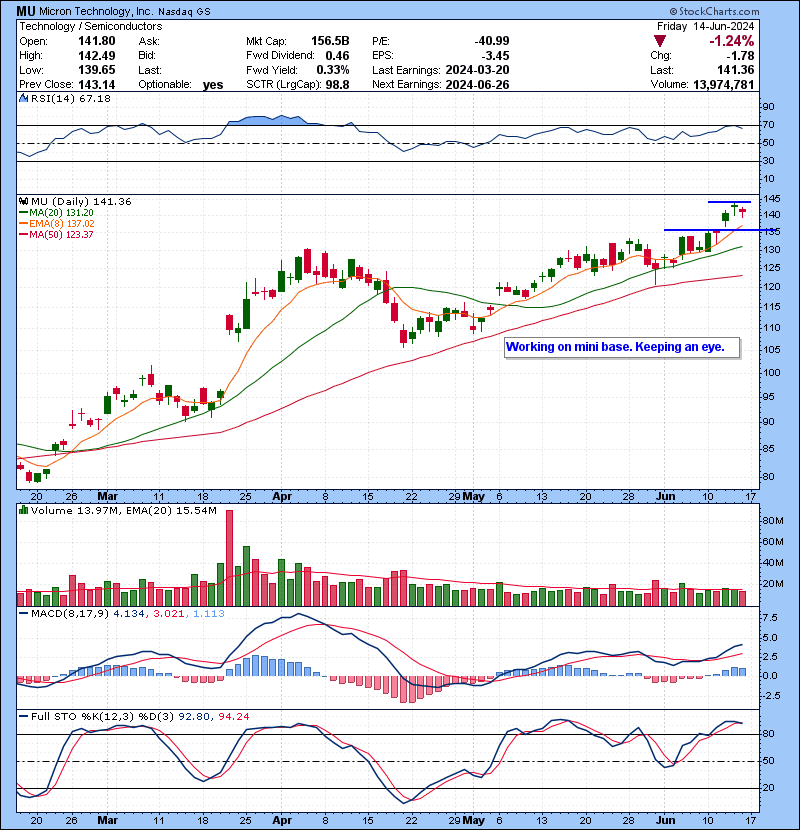Click the Volume value 13,974,781
800x830 pixels.
723,85
